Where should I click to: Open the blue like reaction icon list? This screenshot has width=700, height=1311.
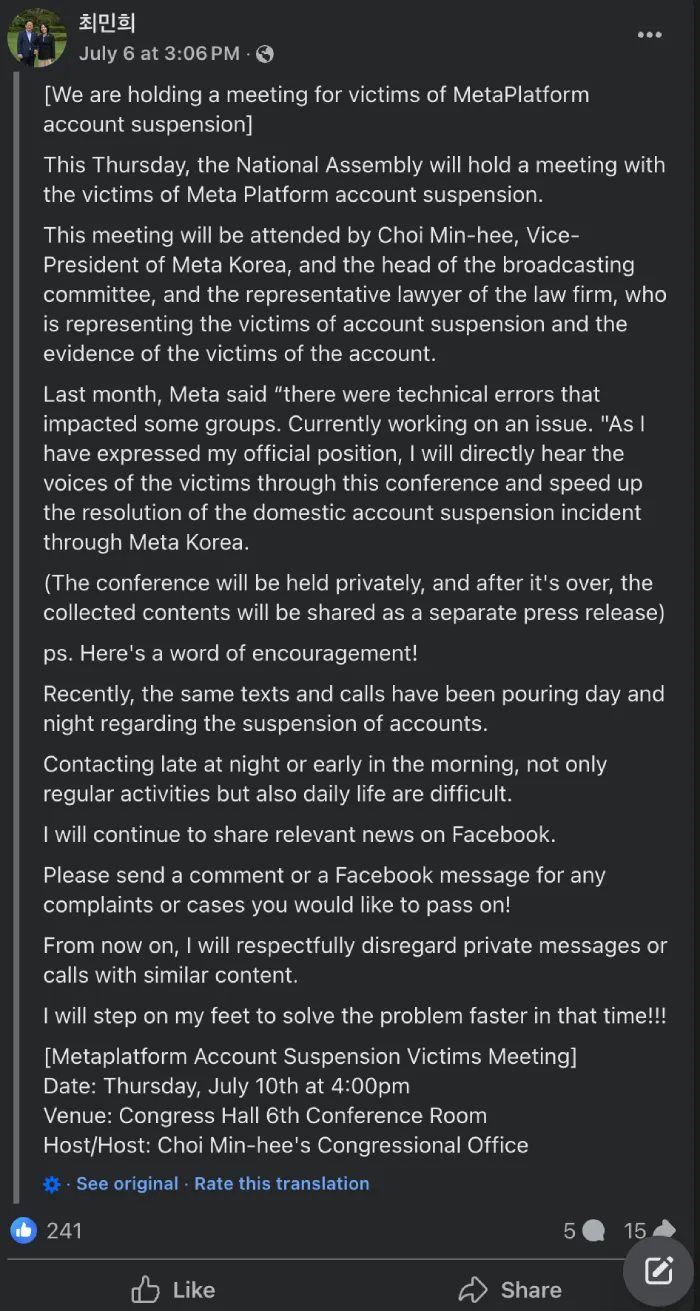tap(24, 1230)
